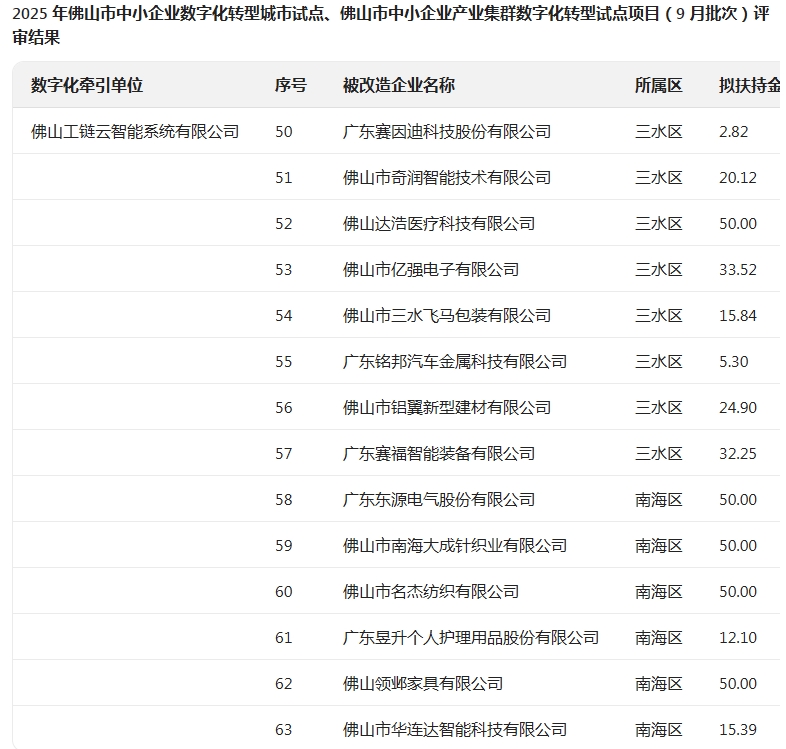The width and height of the screenshot is (786, 749).
Task: Click the 12.10 amount for 广东昱升个人护理用品
Action: click(x=737, y=637)
